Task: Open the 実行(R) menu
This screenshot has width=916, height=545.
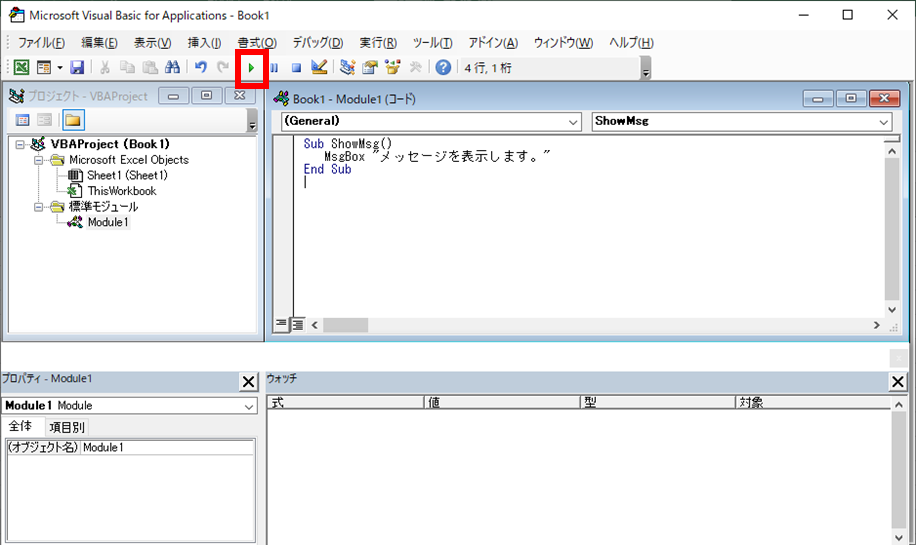Action: coord(378,43)
